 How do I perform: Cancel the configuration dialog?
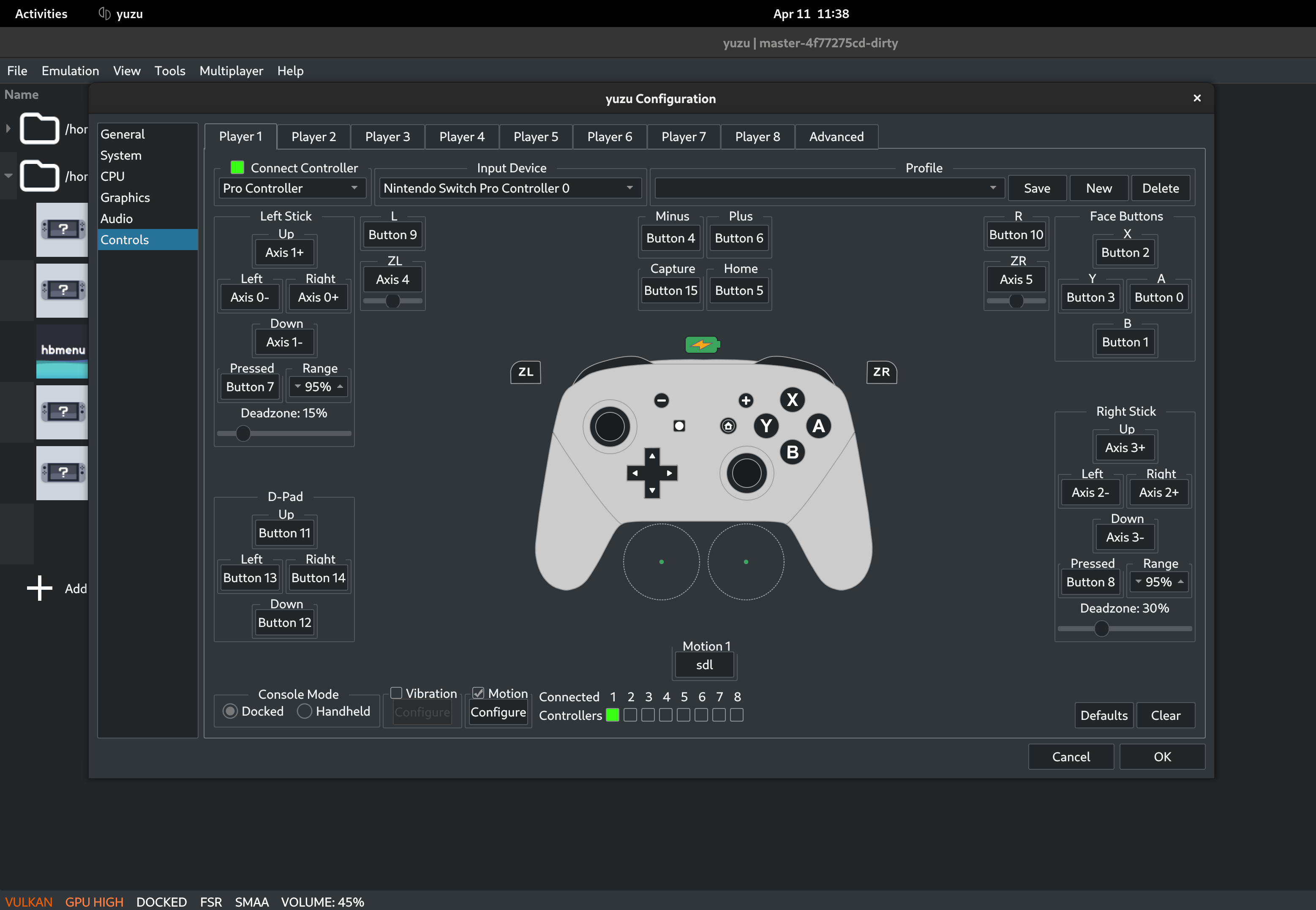[x=1071, y=757]
